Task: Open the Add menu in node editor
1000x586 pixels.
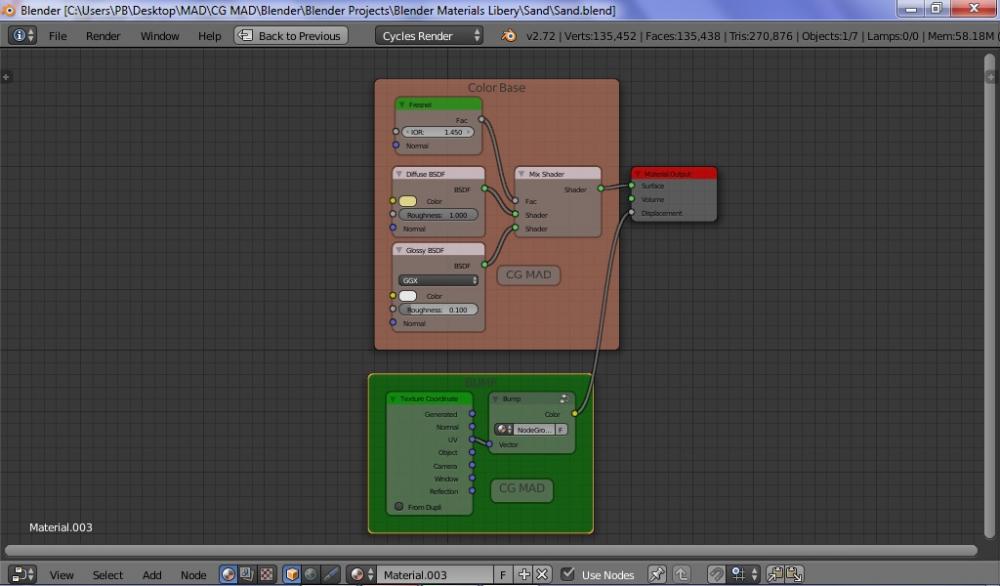Action: [152, 575]
